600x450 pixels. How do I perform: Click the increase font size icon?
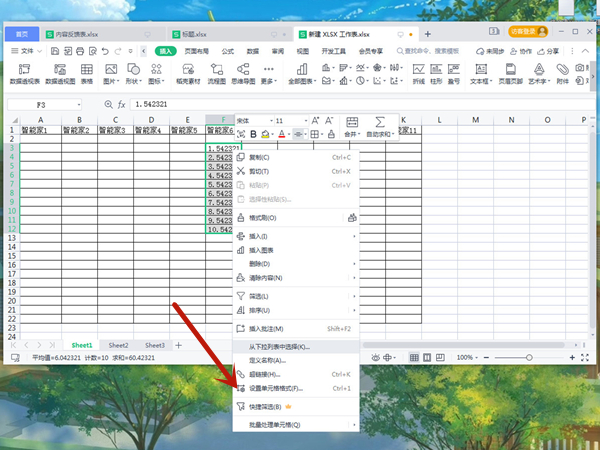[316, 120]
